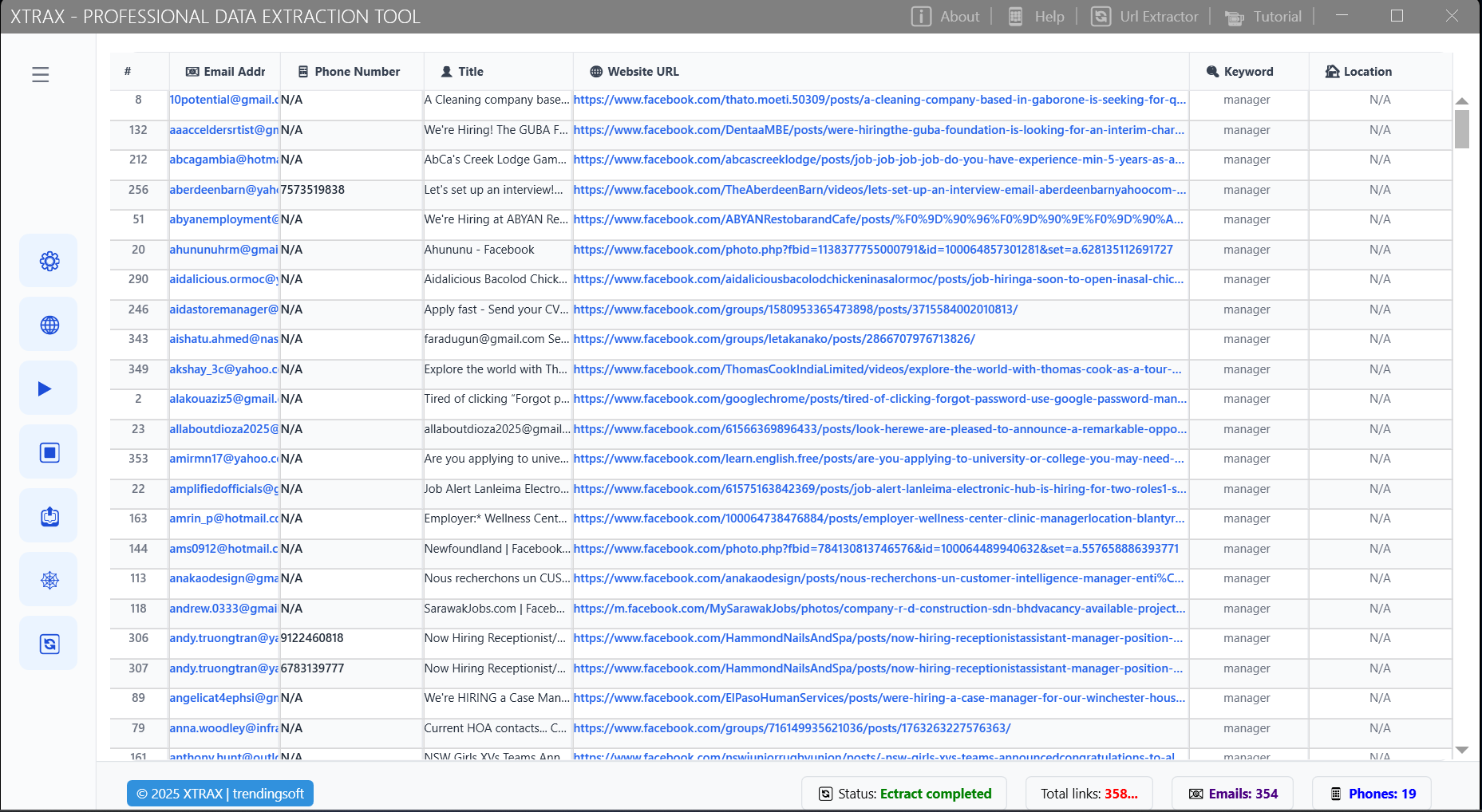Open the sidebar hamburger menu
1482x812 pixels.
pos(40,74)
